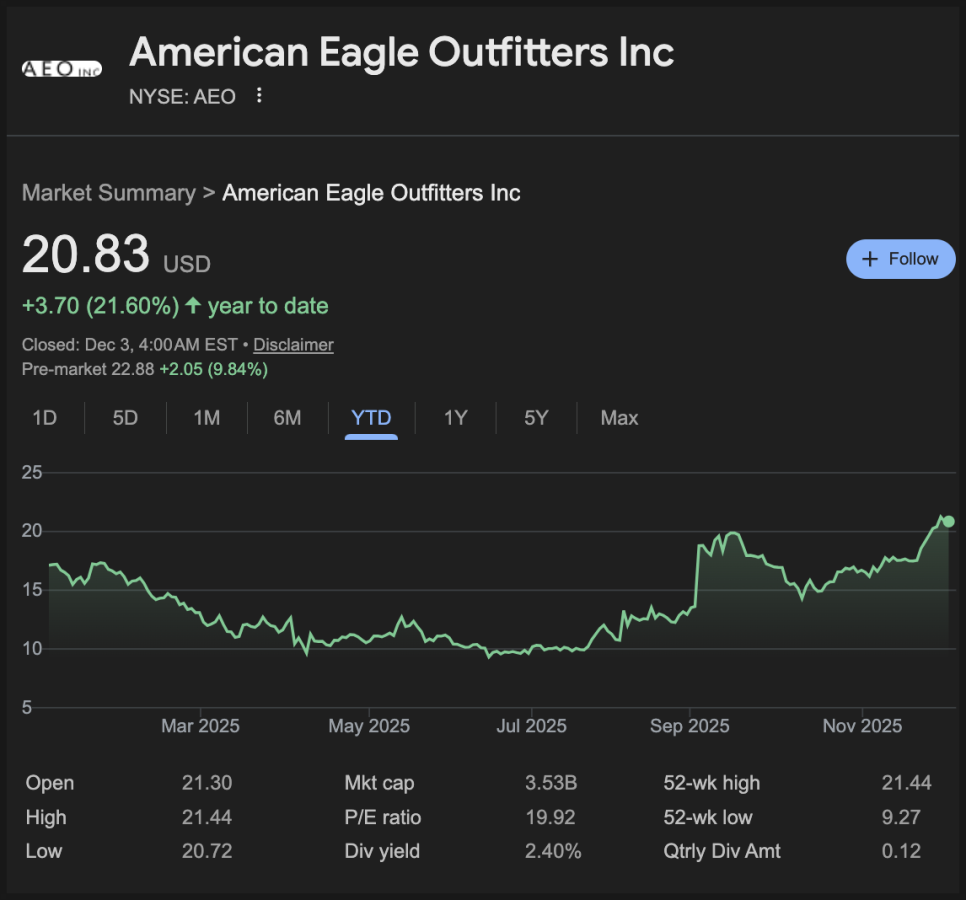Open the three-dot more options menu

(259, 96)
